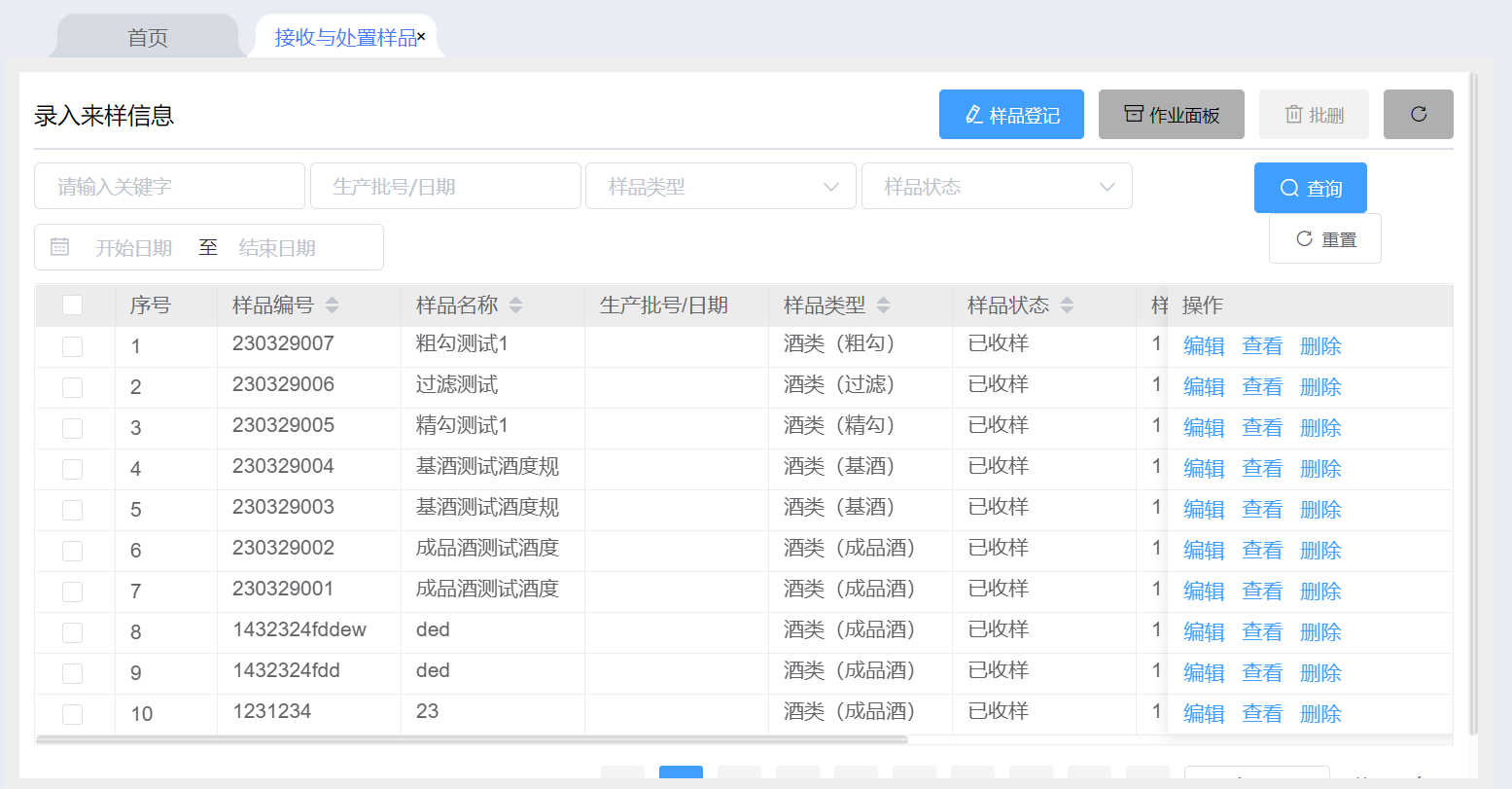The image size is (1512, 789).
Task: Click 查看 for sample 1432324fdd
Action: click(x=1262, y=673)
